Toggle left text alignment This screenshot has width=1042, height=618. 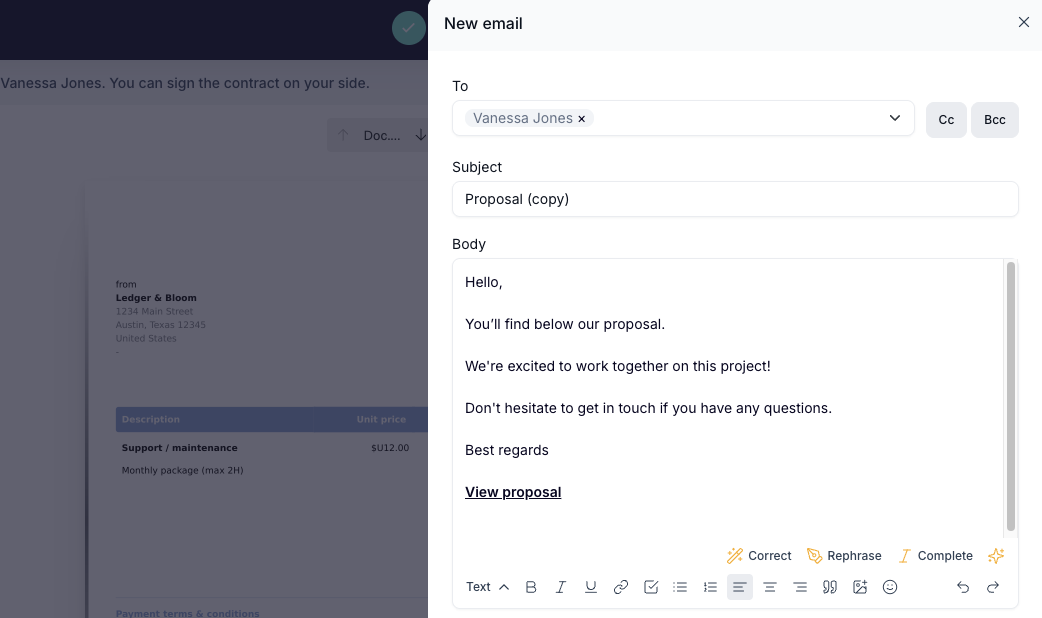coord(740,587)
